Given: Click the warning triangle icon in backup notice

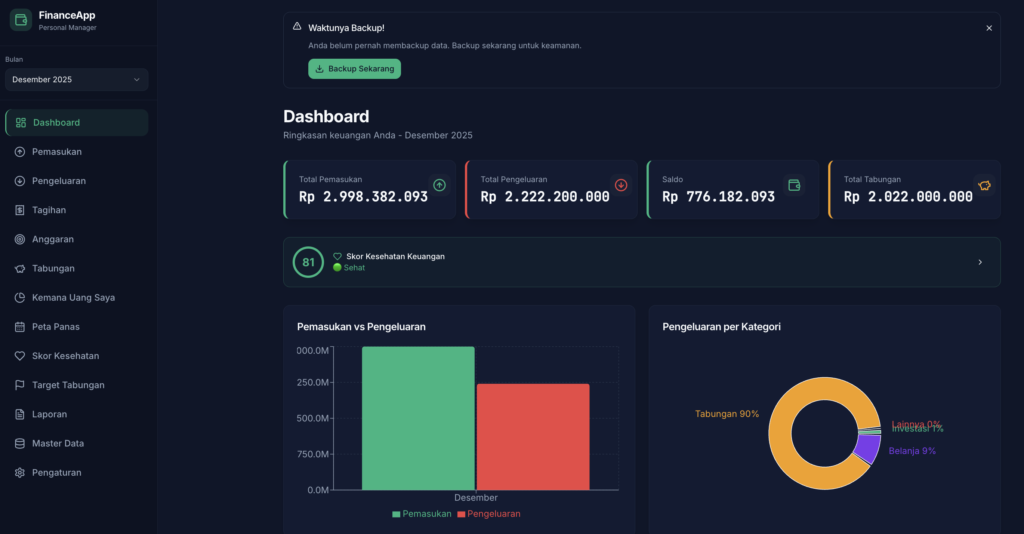Looking at the screenshot, I should (x=297, y=27).
